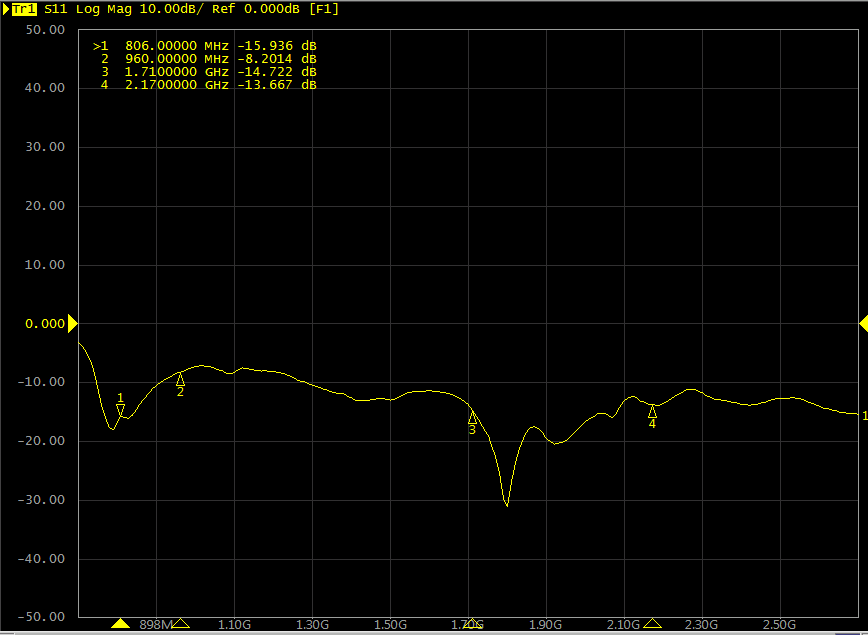Click marker 3 triangle on the trace
The image size is (868, 635).
tap(472, 417)
